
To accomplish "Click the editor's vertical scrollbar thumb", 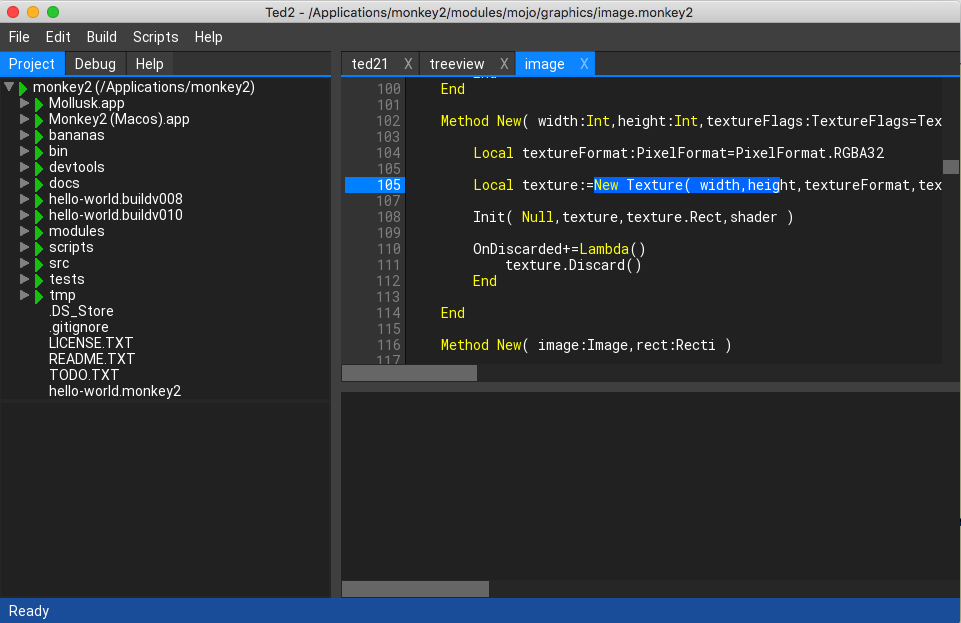I will coord(950,167).
